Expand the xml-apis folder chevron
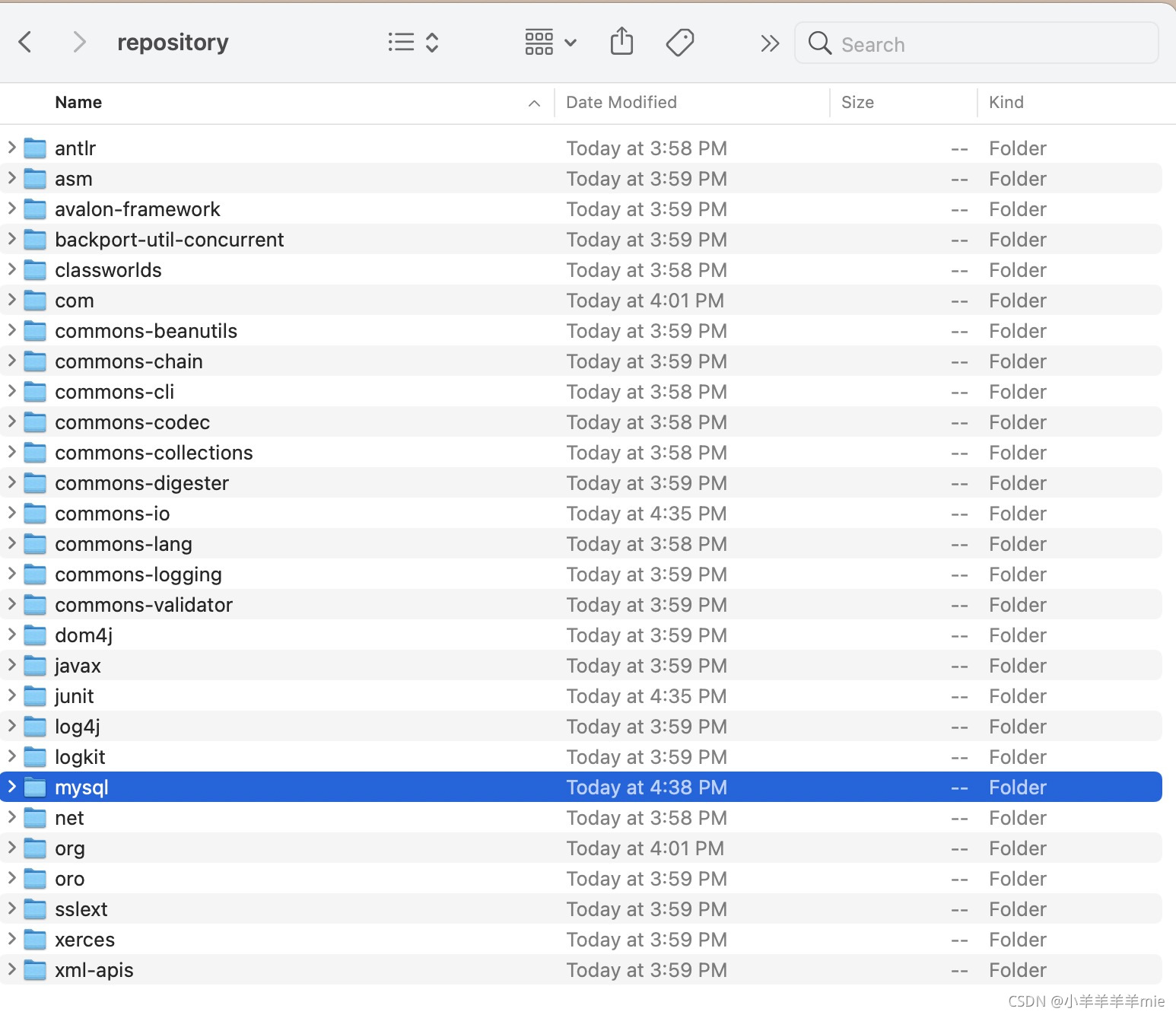The width and height of the screenshot is (1176, 1015). [11, 969]
